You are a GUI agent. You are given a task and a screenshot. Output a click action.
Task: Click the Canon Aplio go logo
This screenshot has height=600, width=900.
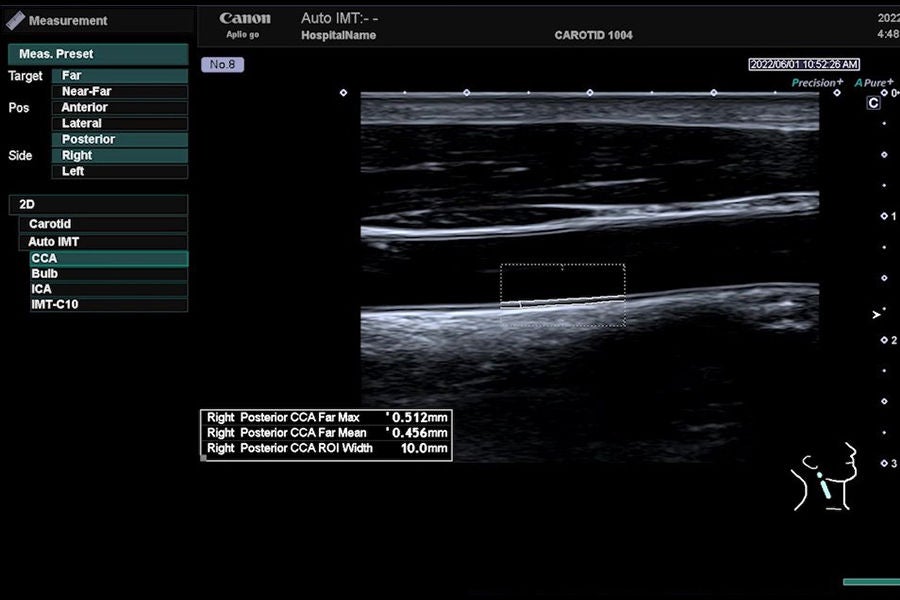(245, 25)
